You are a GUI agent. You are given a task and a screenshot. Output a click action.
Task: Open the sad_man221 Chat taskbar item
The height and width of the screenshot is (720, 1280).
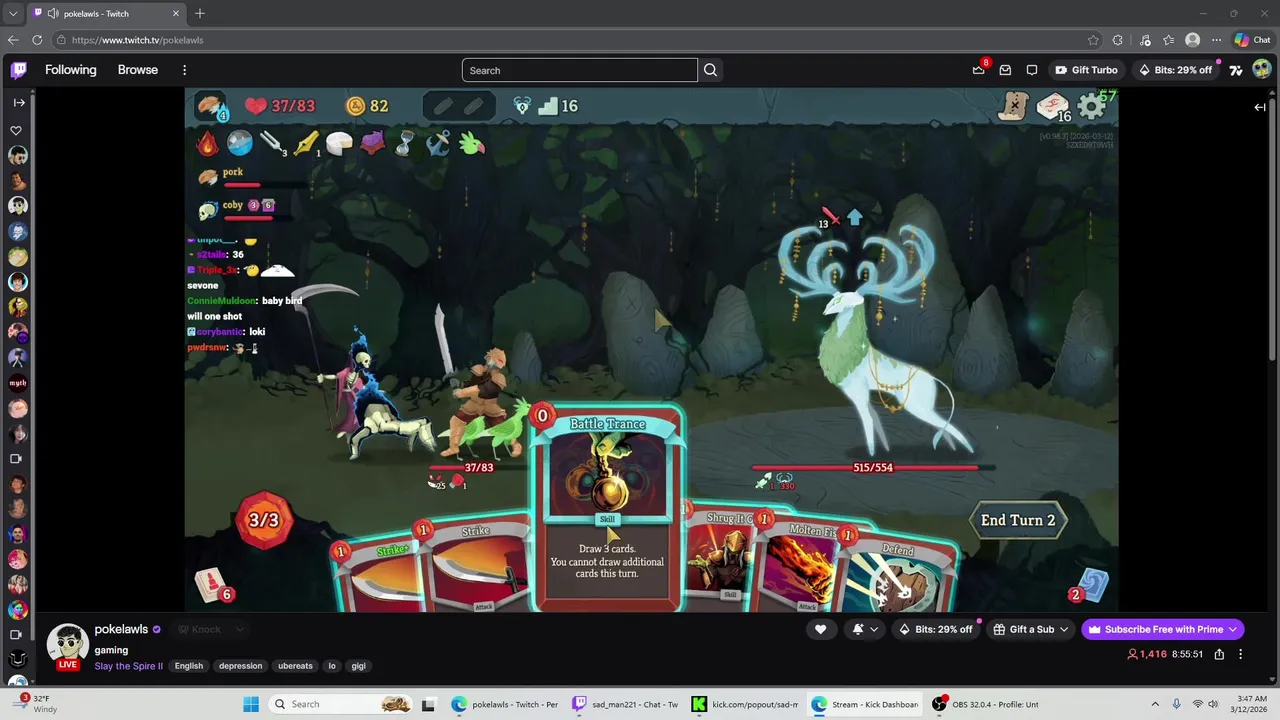coord(625,704)
